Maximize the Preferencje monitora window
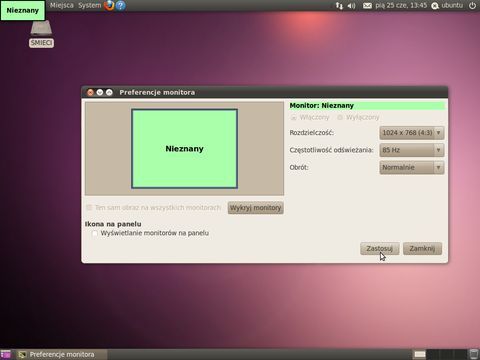 109,92
